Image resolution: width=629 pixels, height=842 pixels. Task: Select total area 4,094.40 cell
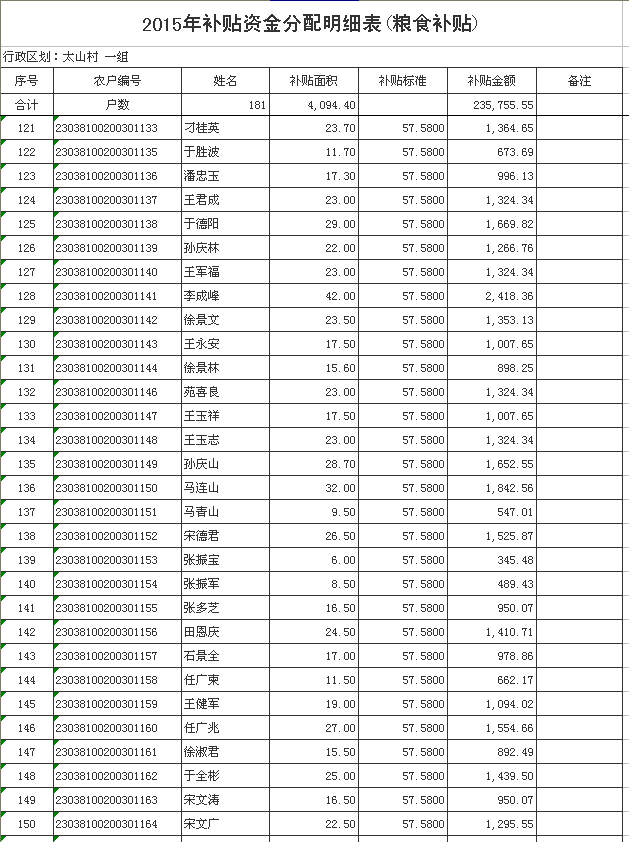[x=314, y=105]
